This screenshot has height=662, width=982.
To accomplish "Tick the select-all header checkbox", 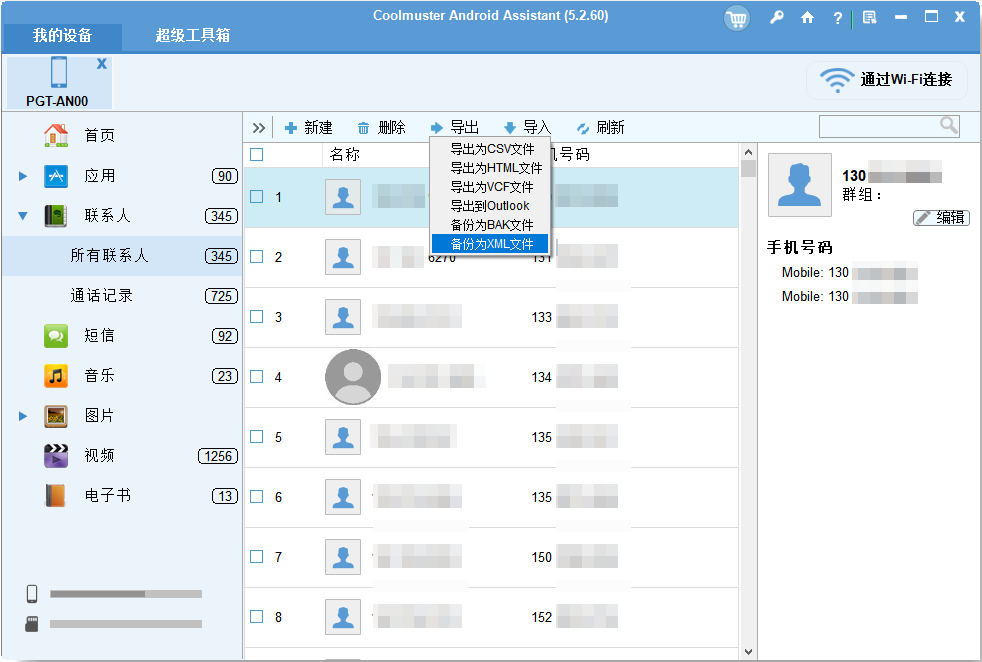I will click(x=257, y=155).
